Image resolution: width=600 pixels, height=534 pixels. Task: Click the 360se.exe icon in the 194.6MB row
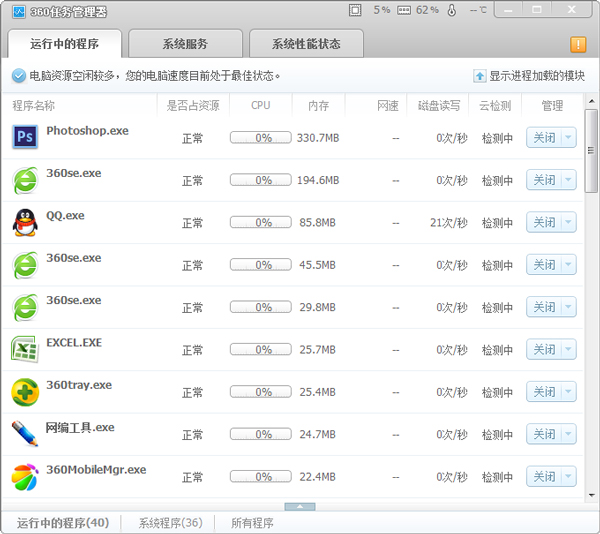pos(25,180)
